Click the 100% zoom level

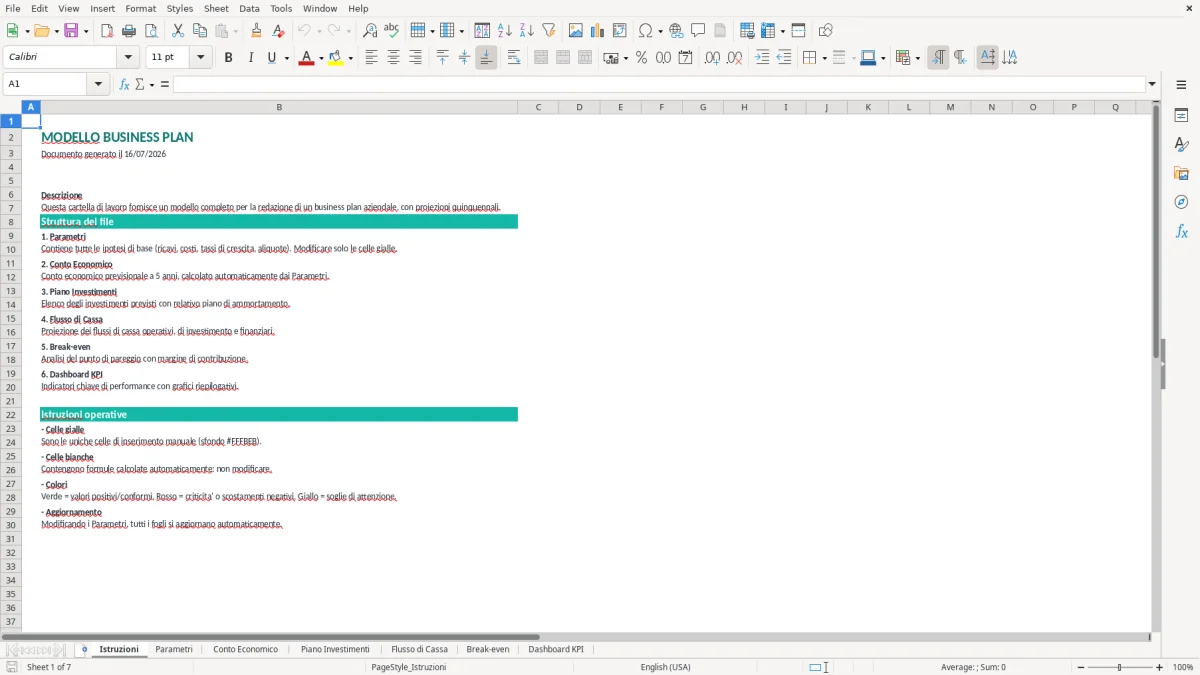1183,667
